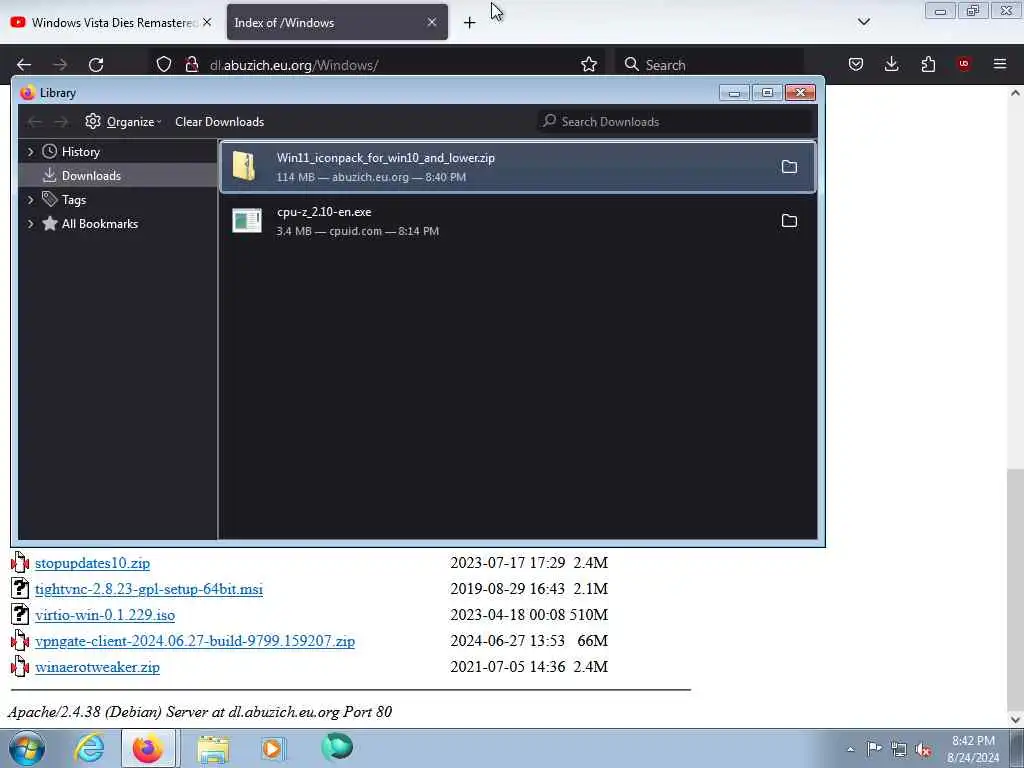This screenshot has height=768, width=1024.
Task: Click file icon beside stopupdates10.zip
Action: click(x=20, y=562)
